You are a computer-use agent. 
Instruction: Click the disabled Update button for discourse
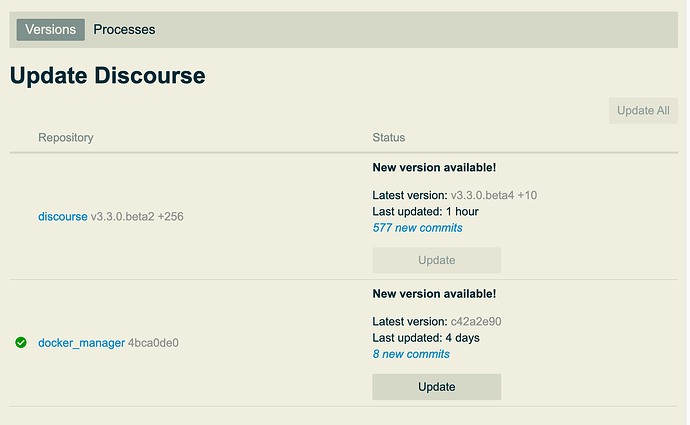tap(437, 260)
